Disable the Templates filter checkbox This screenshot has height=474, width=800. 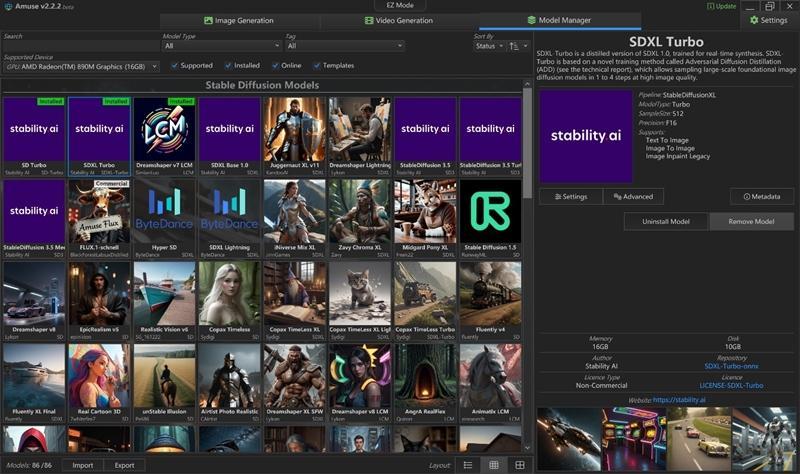(316, 66)
